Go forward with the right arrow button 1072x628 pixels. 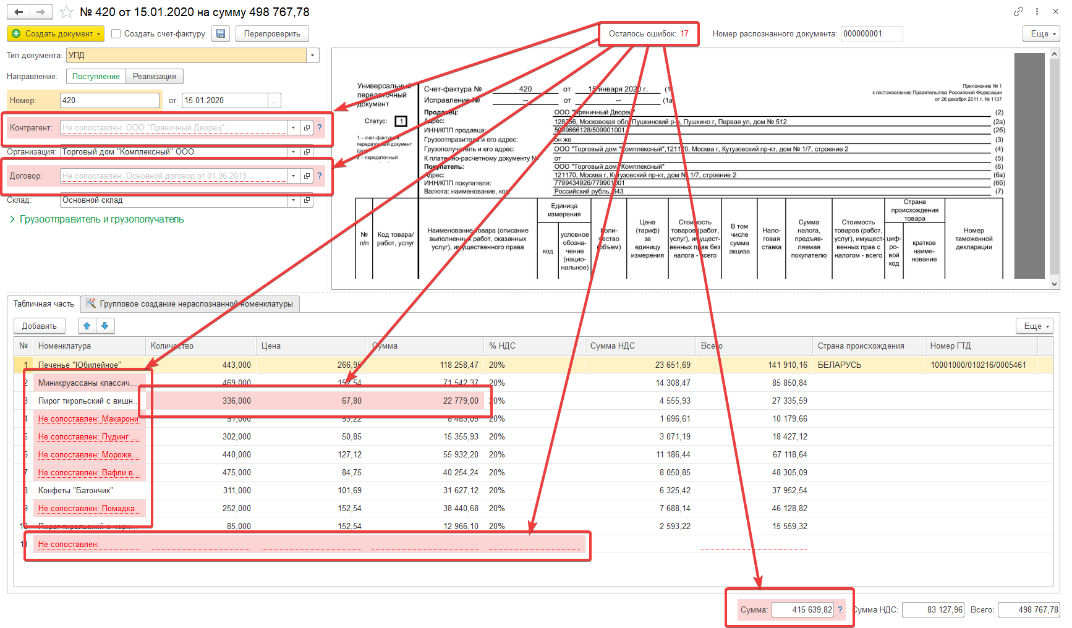tap(41, 12)
